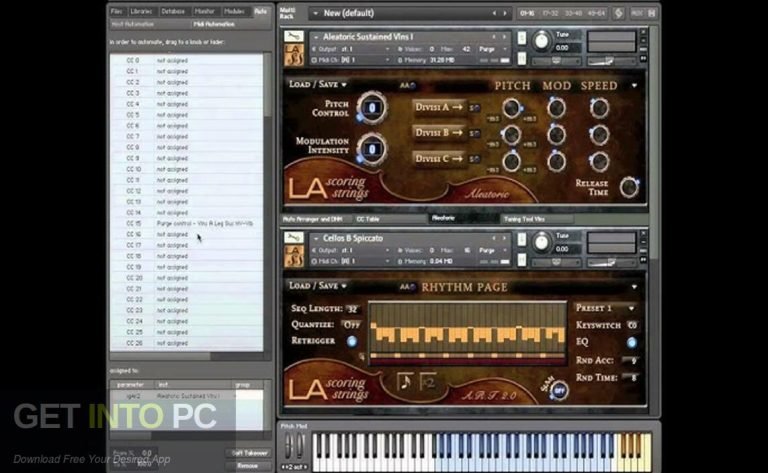Click the Pitch Control knob
The height and width of the screenshot is (473, 768).
click(372, 108)
